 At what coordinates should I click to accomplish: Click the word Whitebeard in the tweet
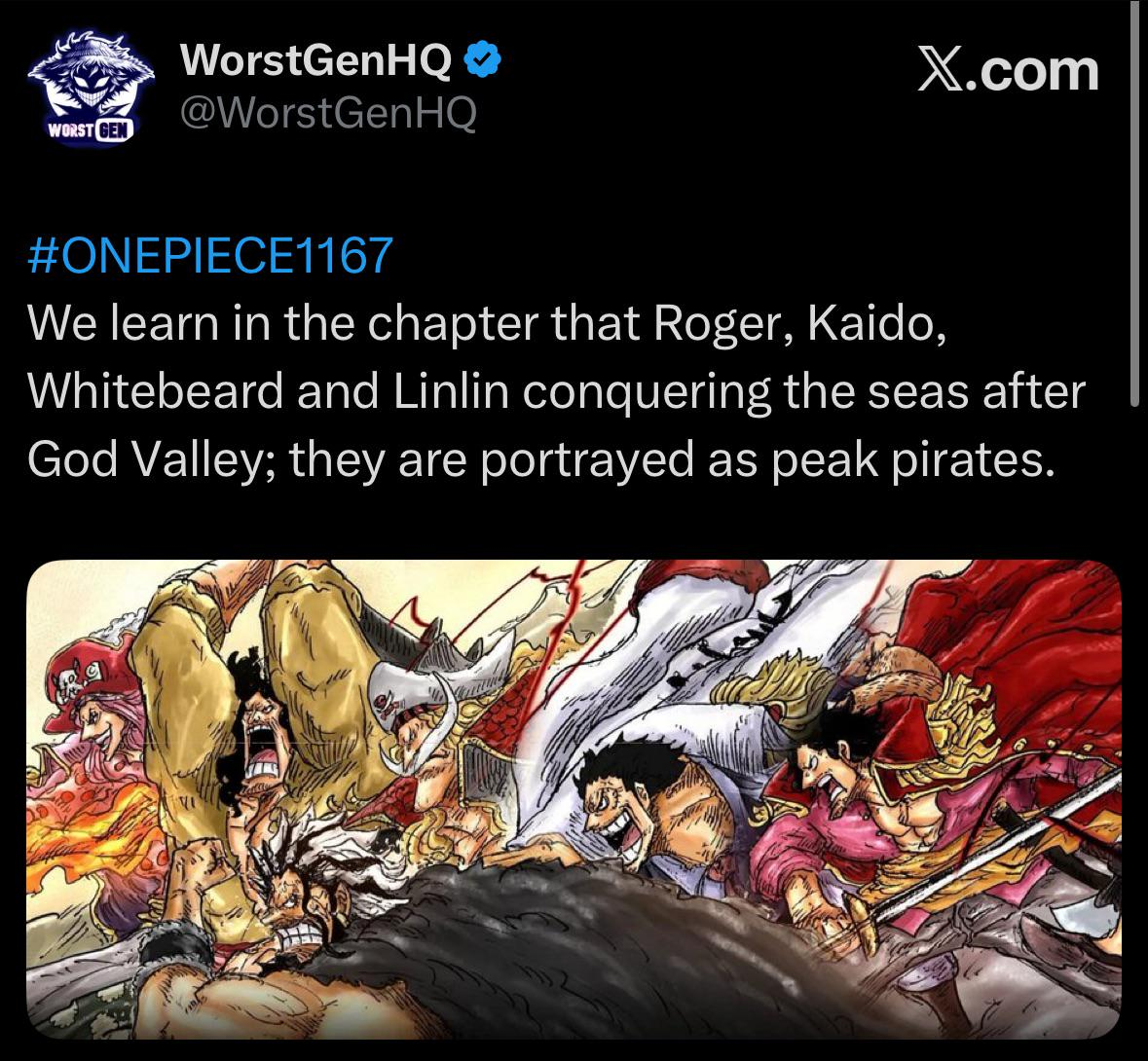[155, 391]
